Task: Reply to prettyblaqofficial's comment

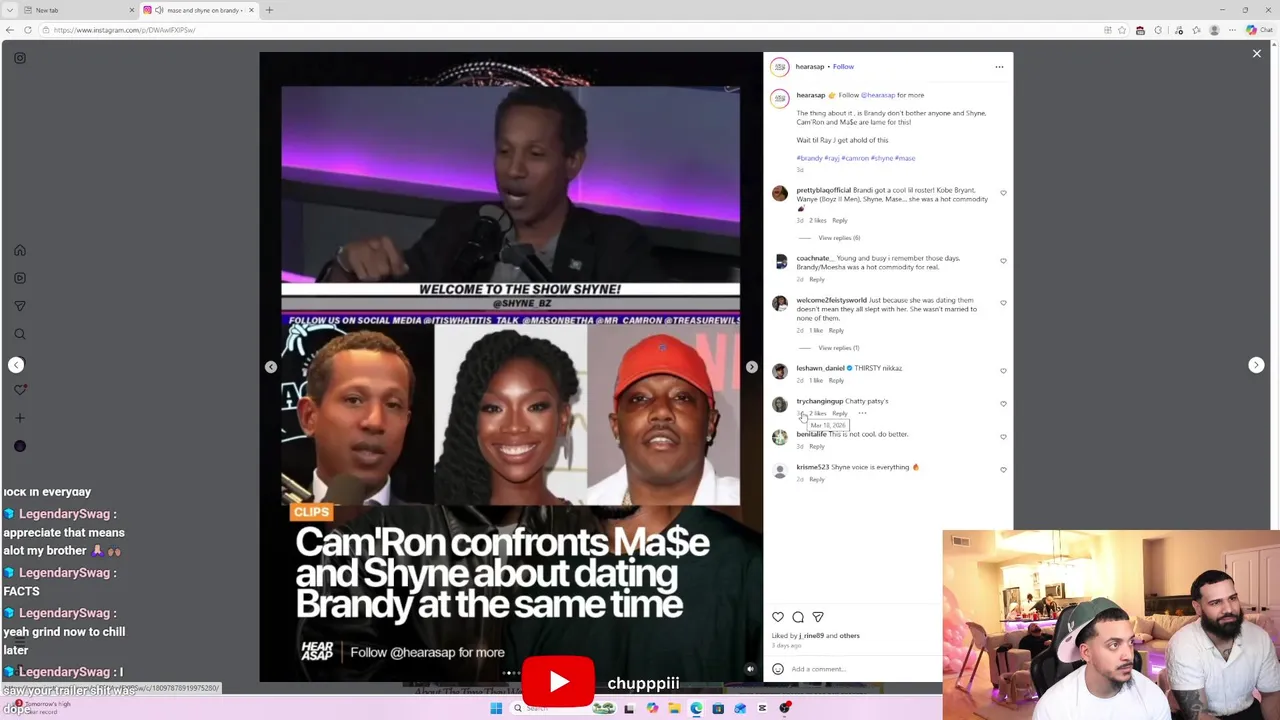Action: [840, 220]
